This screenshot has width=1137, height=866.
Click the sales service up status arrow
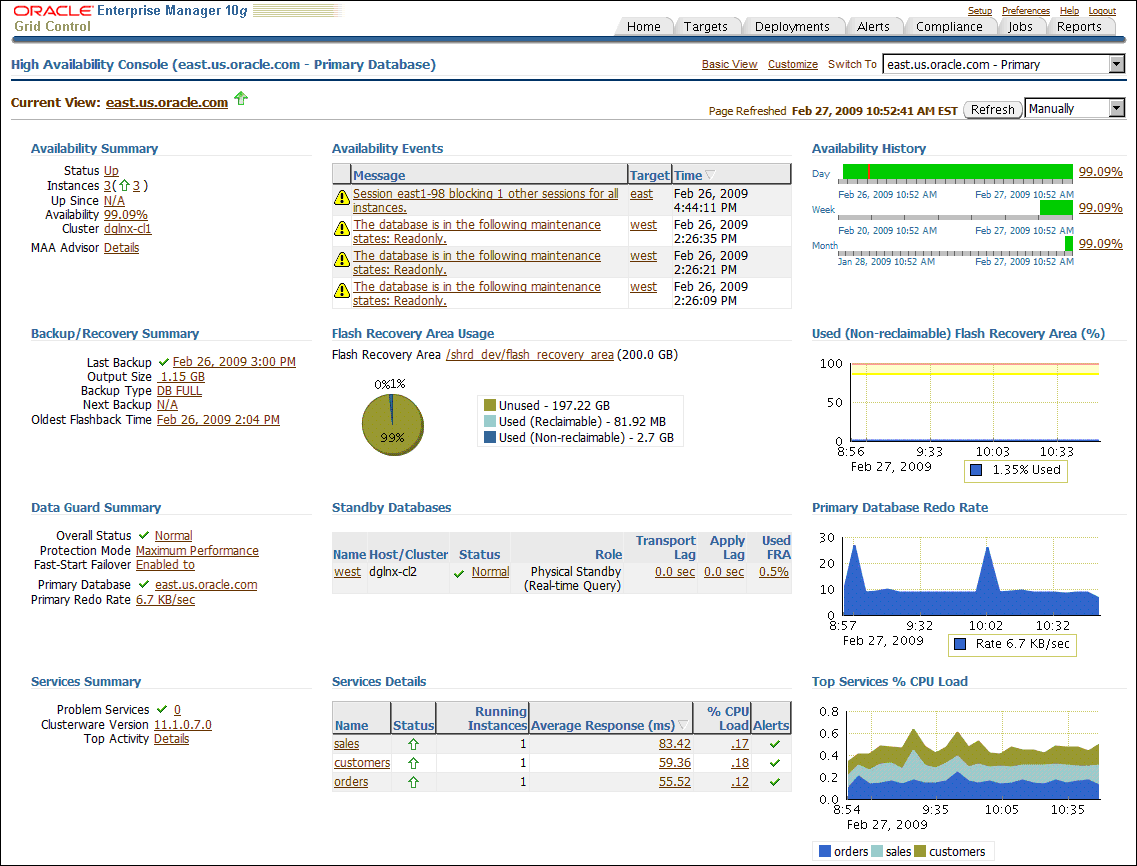click(x=413, y=744)
